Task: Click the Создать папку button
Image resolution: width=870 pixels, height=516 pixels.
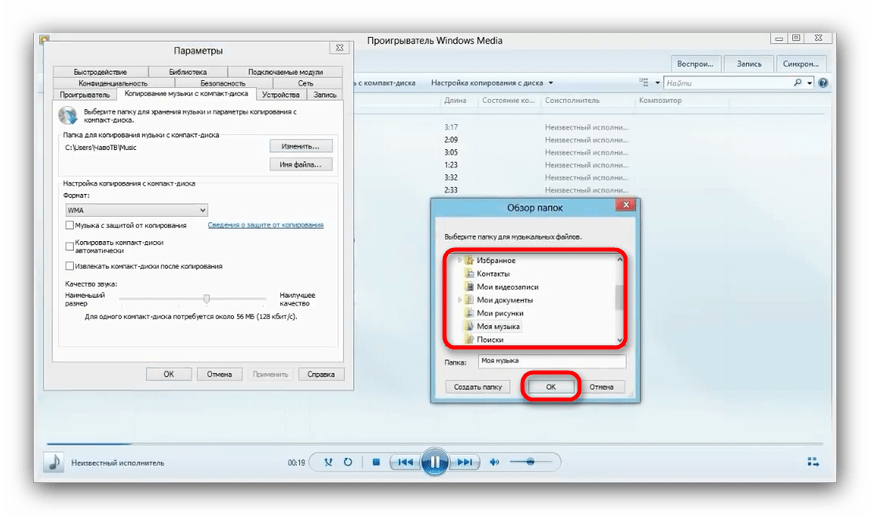Action: tap(478, 387)
